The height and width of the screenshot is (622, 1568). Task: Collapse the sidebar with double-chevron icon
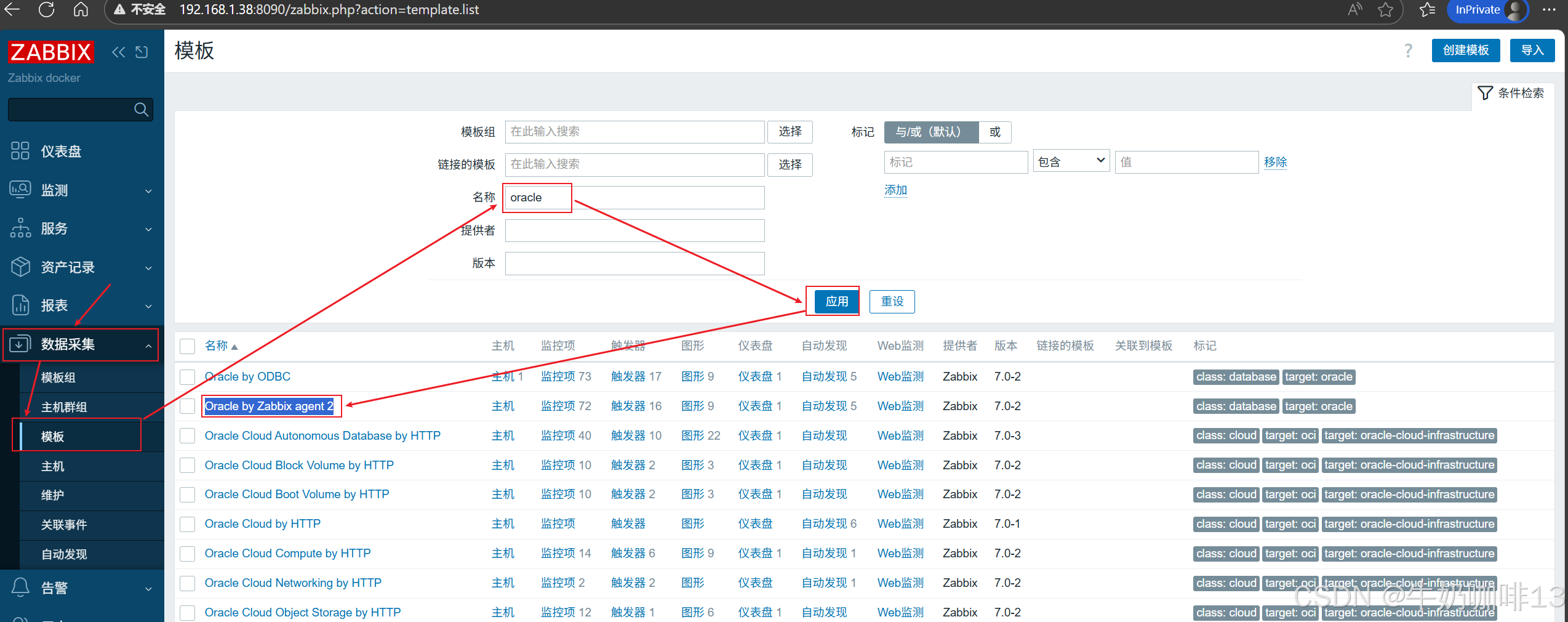[118, 52]
